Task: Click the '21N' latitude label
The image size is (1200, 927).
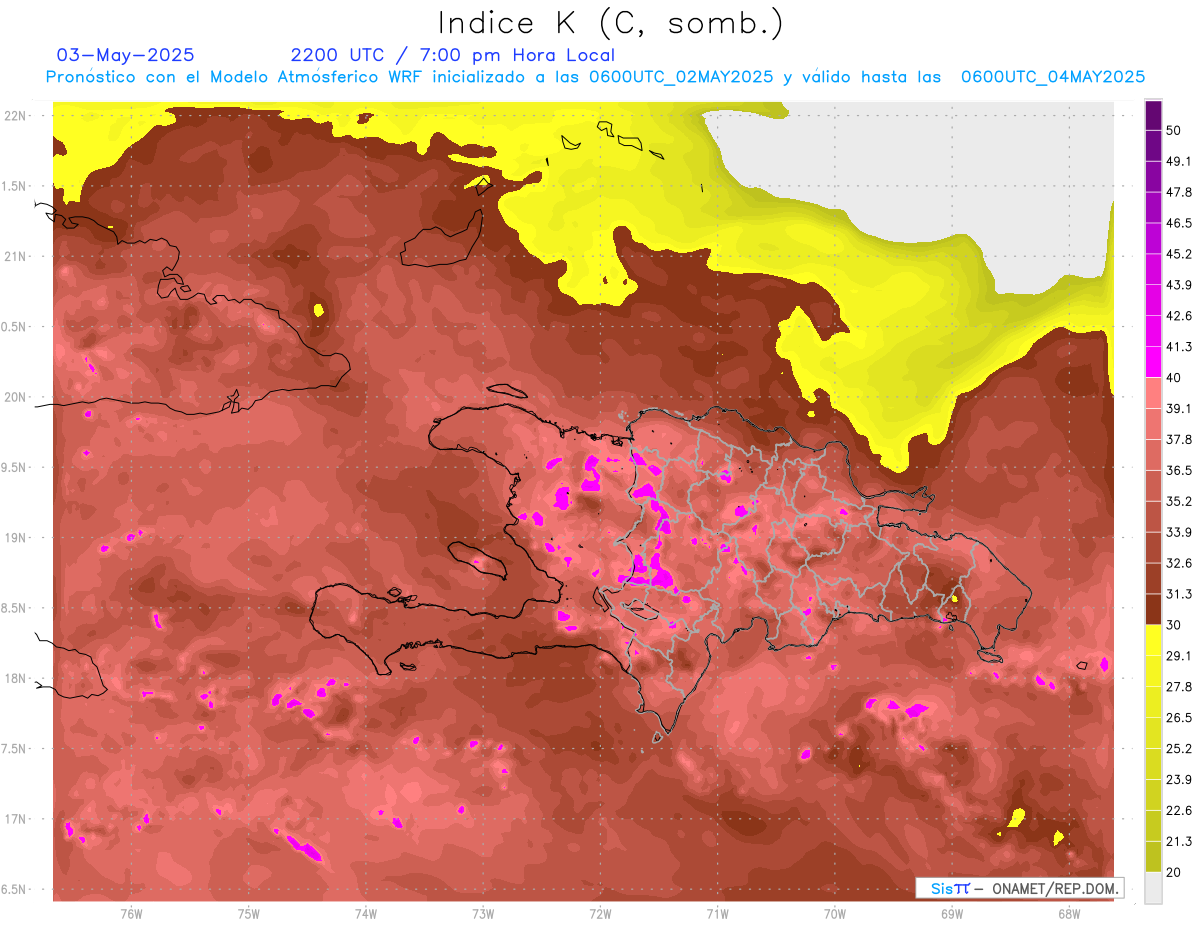Action: pyautogui.click(x=15, y=257)
